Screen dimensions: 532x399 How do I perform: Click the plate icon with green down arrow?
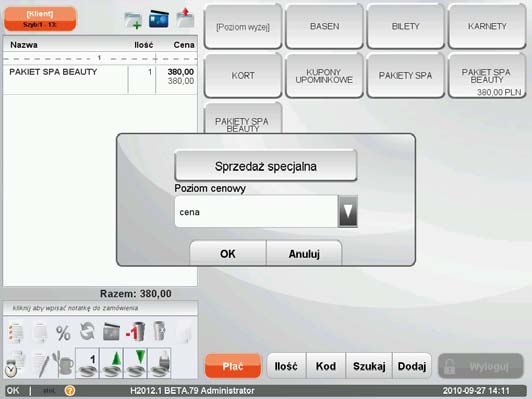[135, 363]
